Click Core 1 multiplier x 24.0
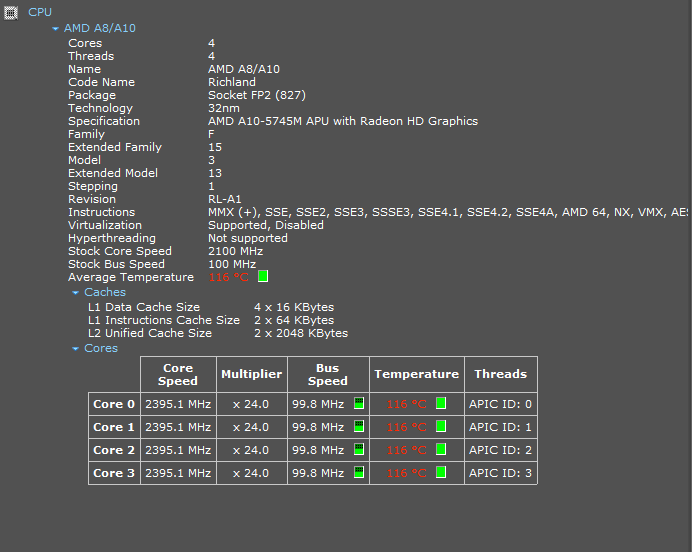Screen dimensions: 692x552 point(251,427)
